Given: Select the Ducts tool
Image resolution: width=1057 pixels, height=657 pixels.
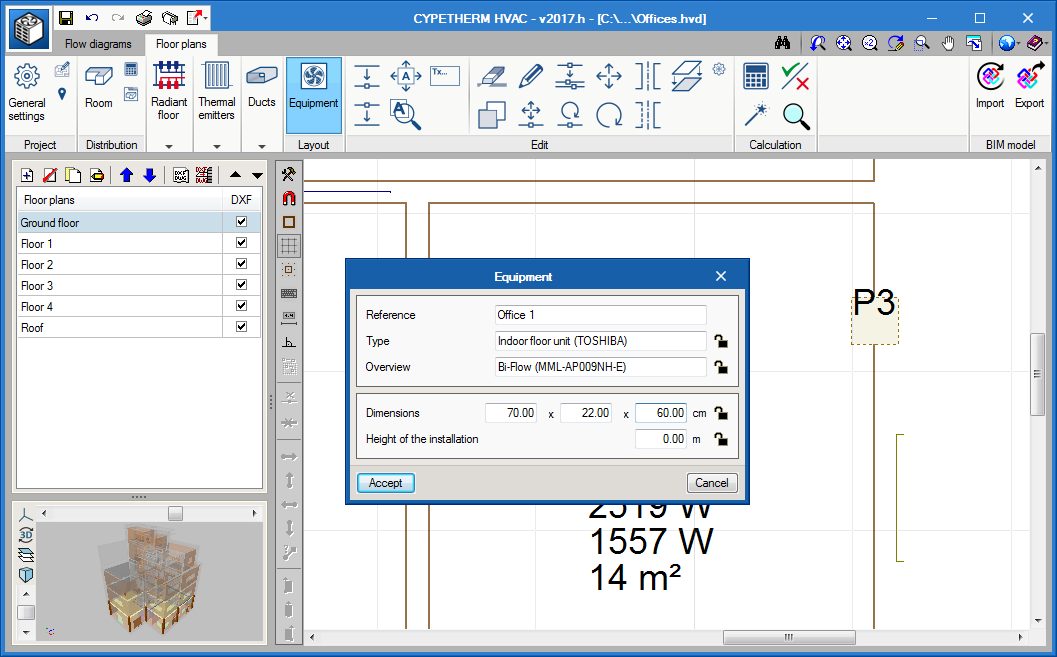Looking at the screenshot, I should point(262,86).
